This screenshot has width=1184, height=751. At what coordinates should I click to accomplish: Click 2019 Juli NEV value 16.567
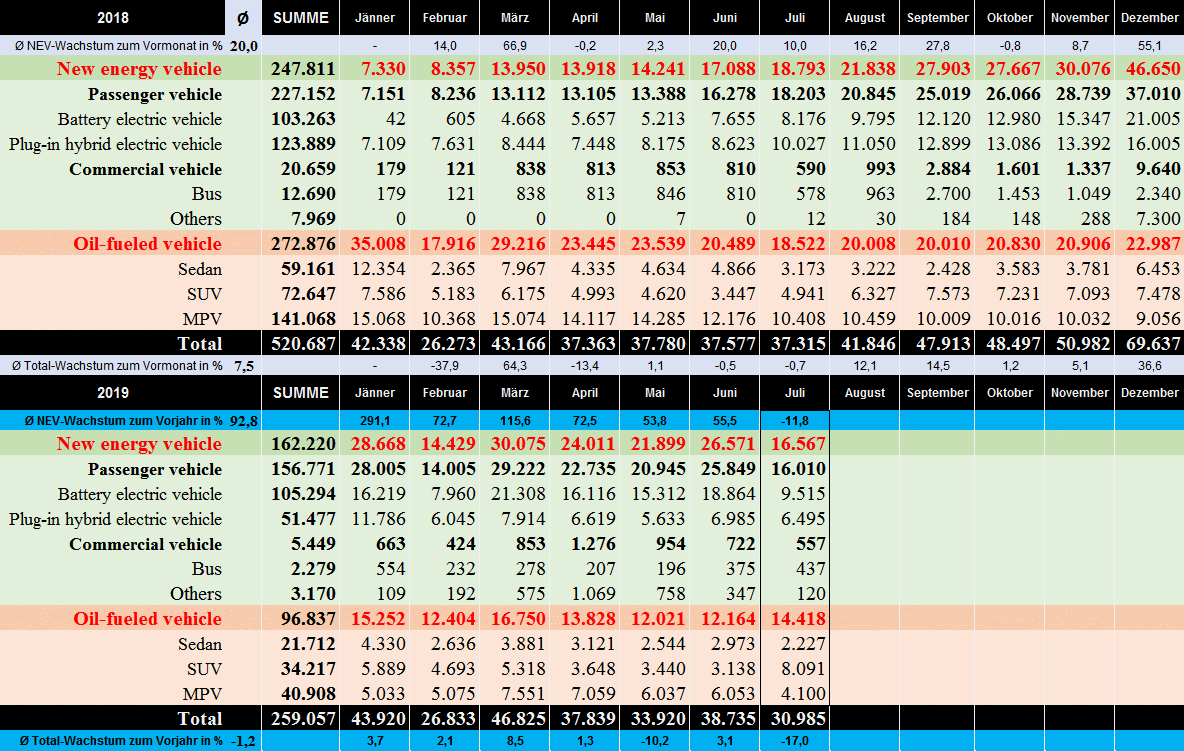click(x=798, y=444)
